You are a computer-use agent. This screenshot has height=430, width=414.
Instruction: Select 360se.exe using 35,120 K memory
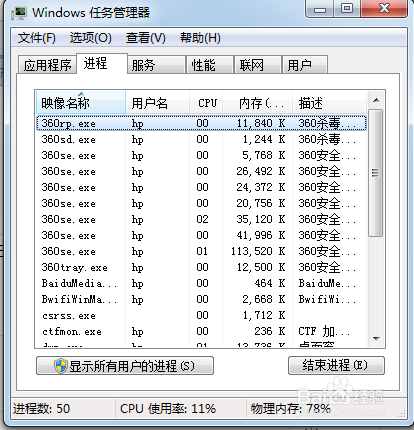click(x=201, y=219)
